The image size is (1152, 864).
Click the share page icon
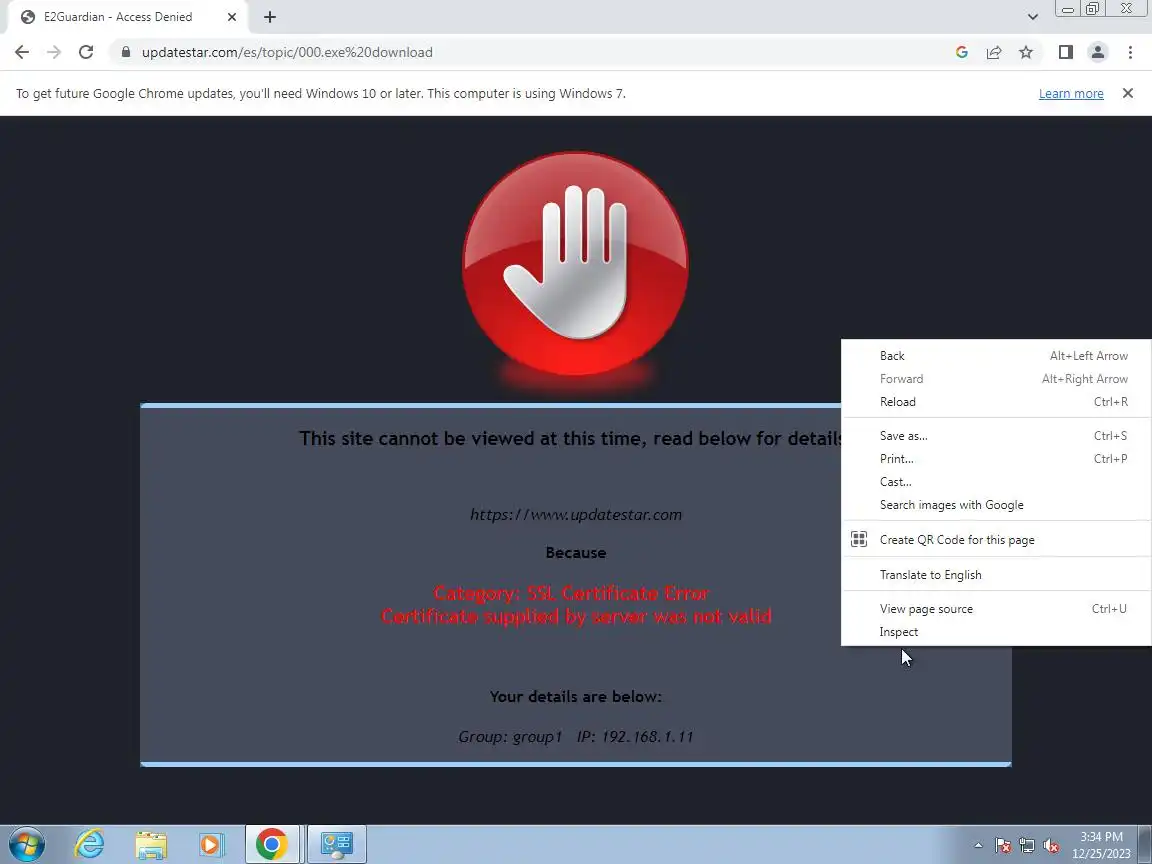point(994,52)
